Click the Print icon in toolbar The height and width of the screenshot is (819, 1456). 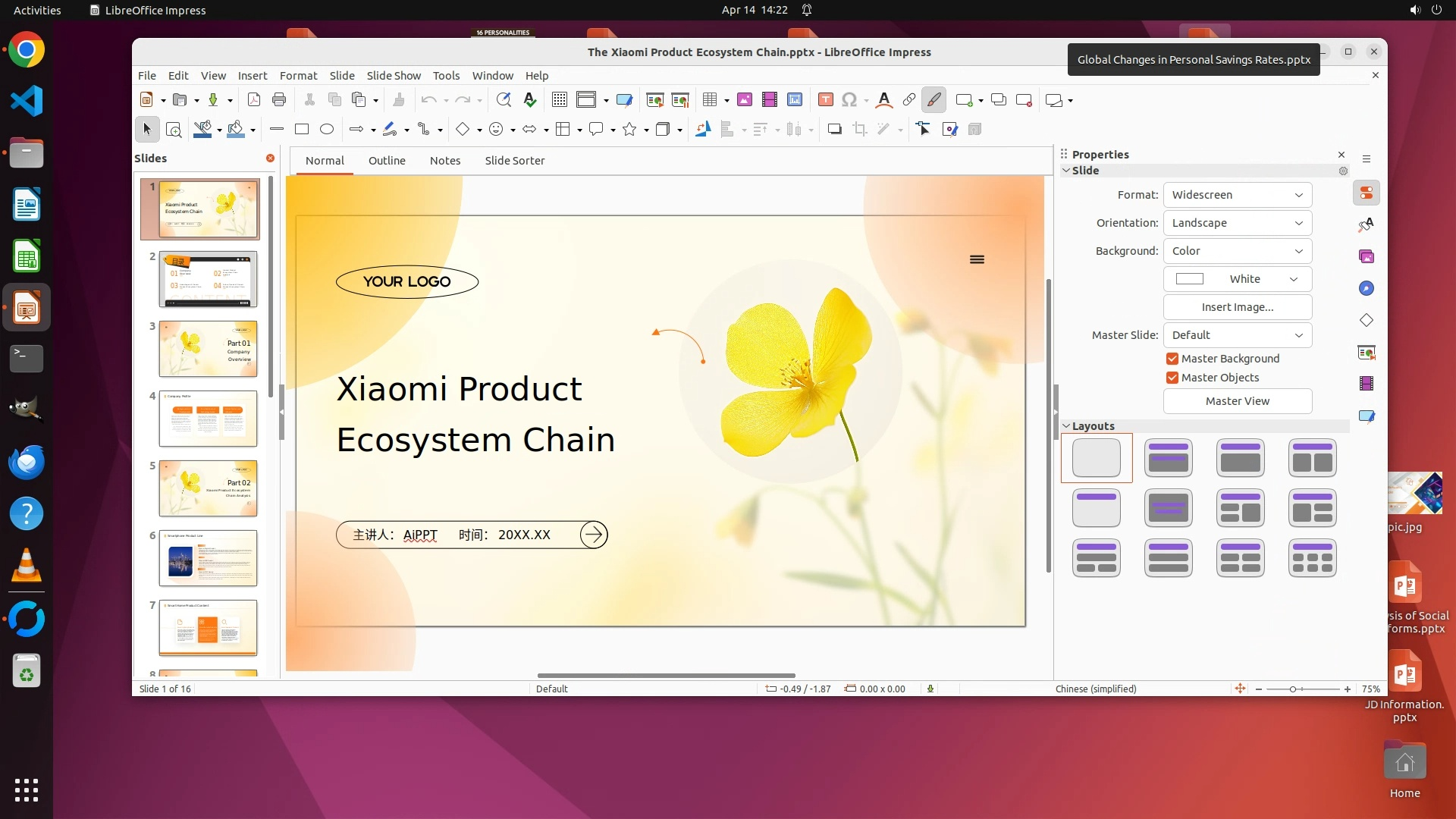[279, 100]
